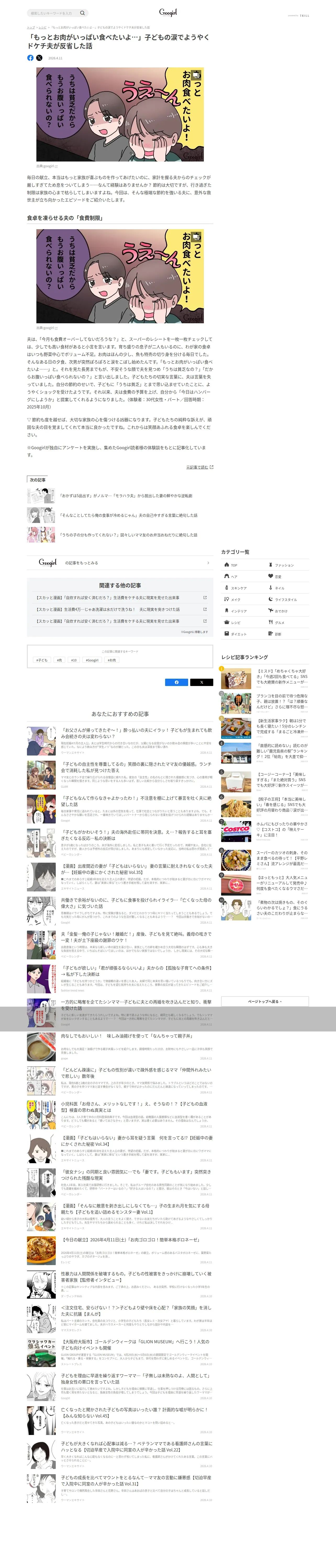The width and height of the screenshot is (336, 1568).
Task: Click the 恋愛 heart icon
Action: click(271, 577)
